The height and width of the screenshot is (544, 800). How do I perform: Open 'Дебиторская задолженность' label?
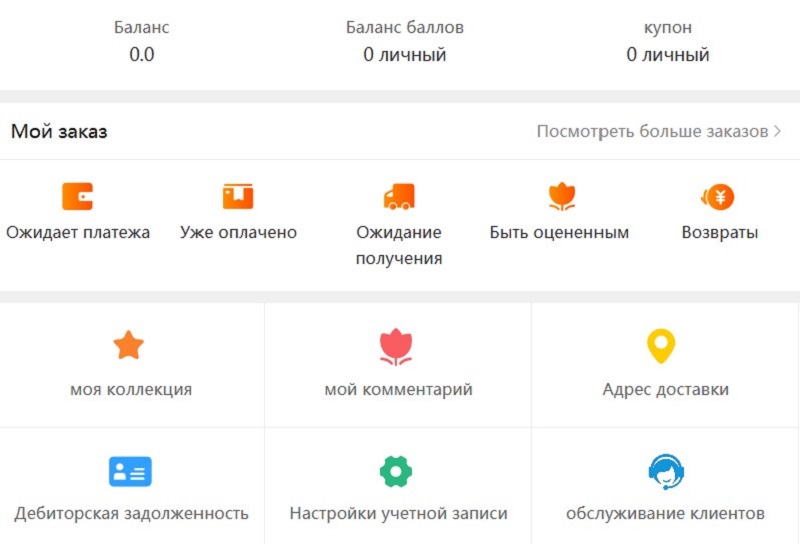[131, 514]
